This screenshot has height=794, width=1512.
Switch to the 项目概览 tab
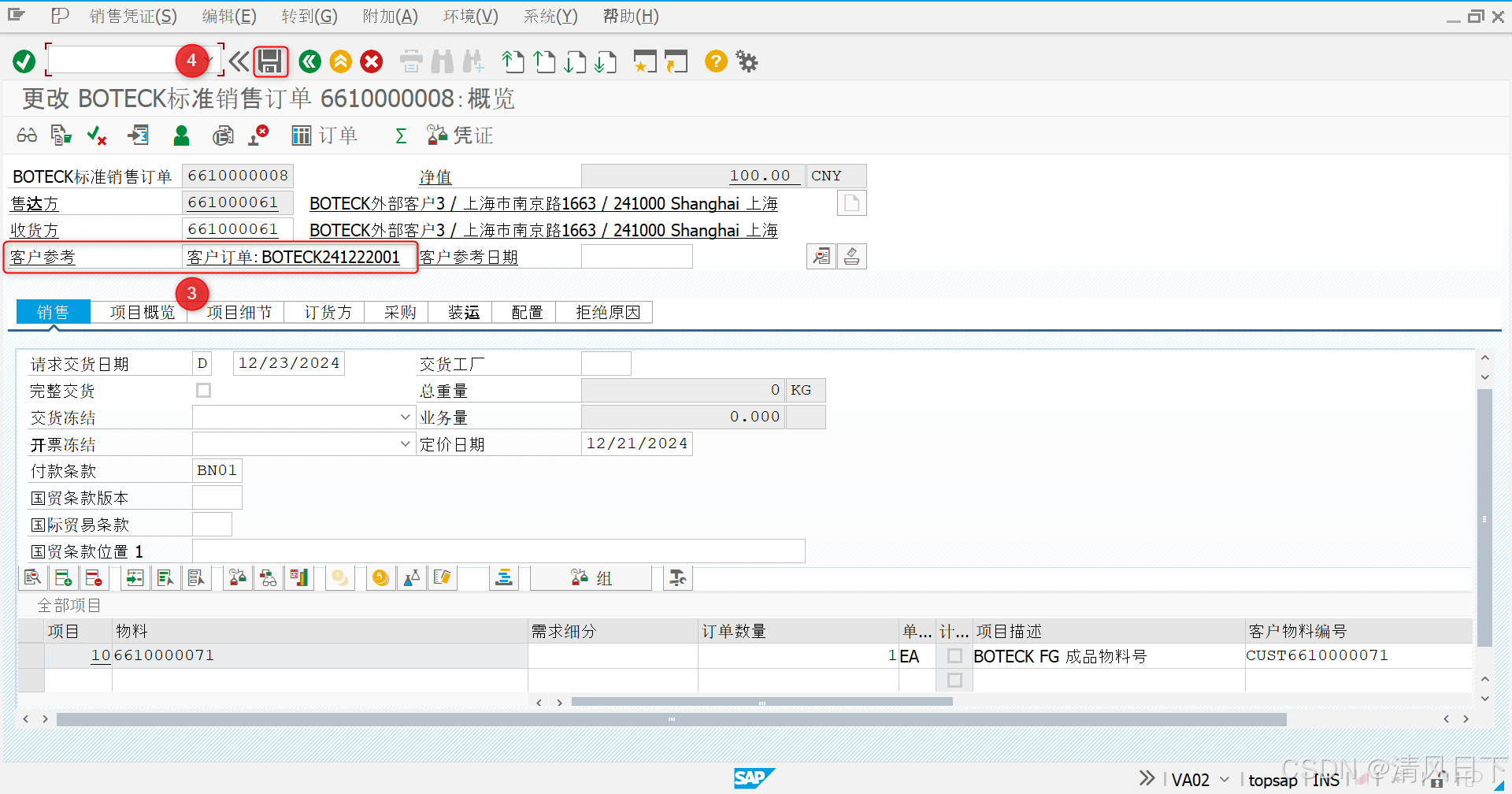click(x=143, y=313)
